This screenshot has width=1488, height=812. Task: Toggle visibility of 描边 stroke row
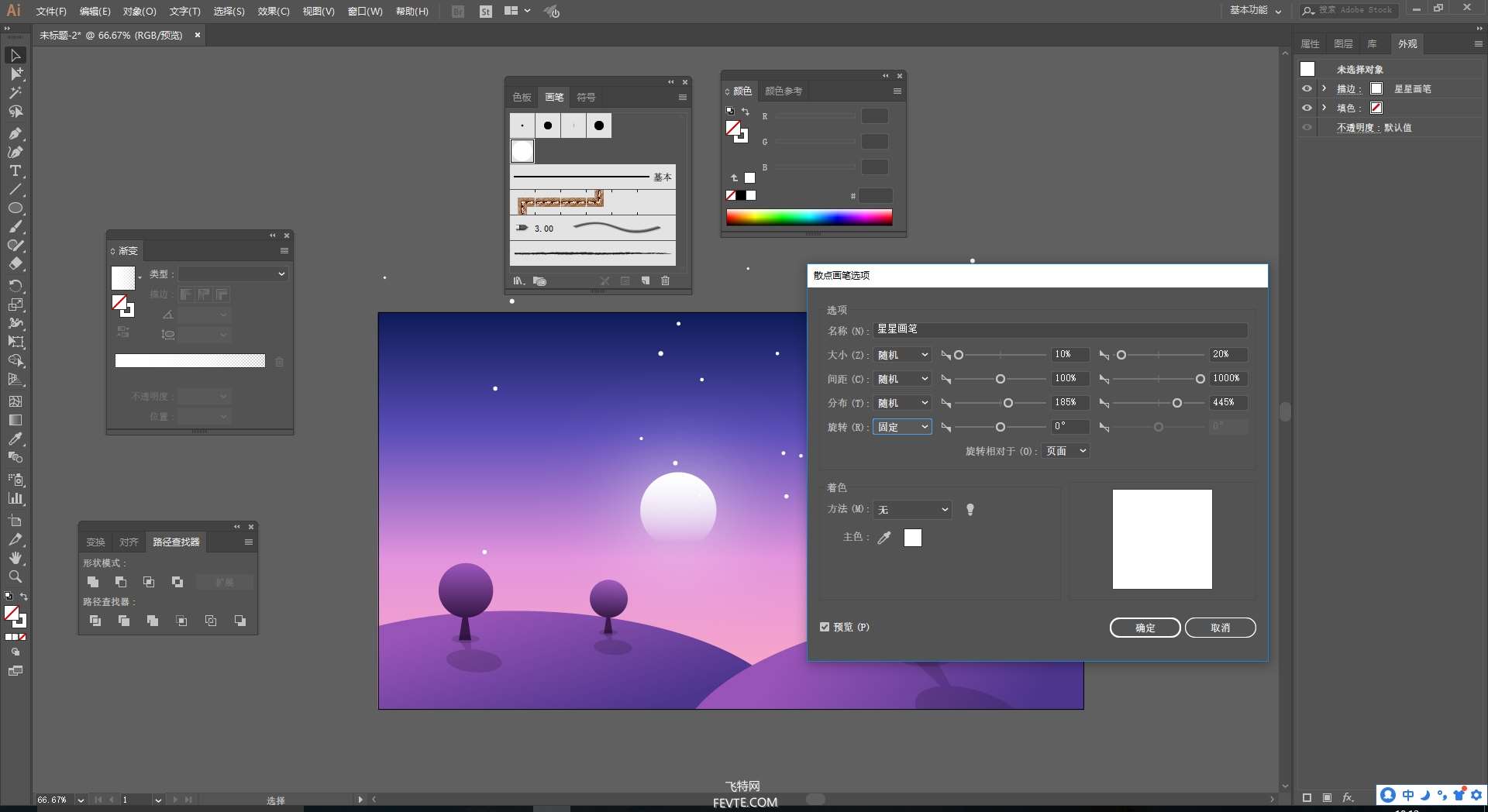(1307, 89)
